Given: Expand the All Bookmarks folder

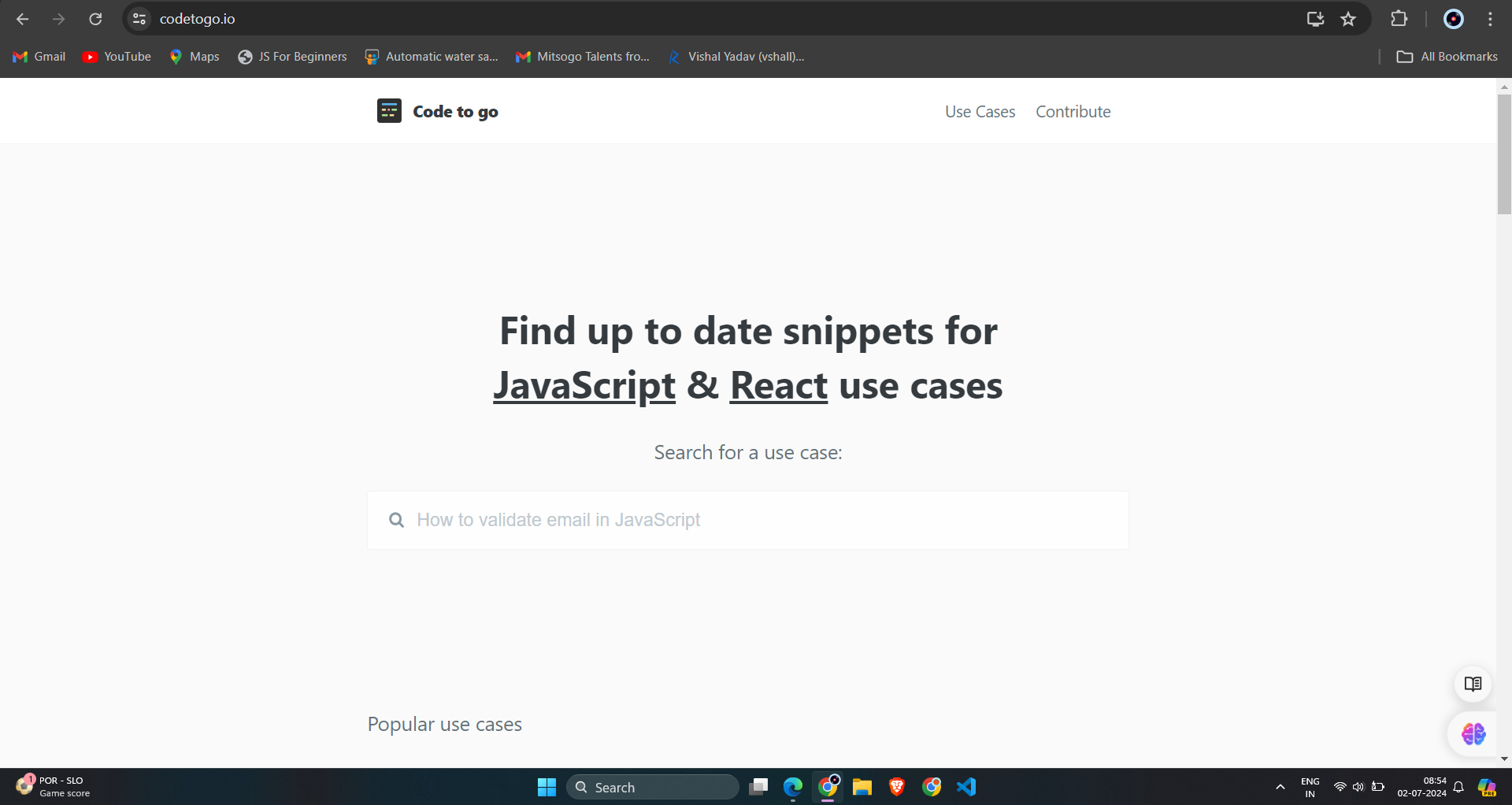Looking at the screenshot, I should (x=1447, y=57).
